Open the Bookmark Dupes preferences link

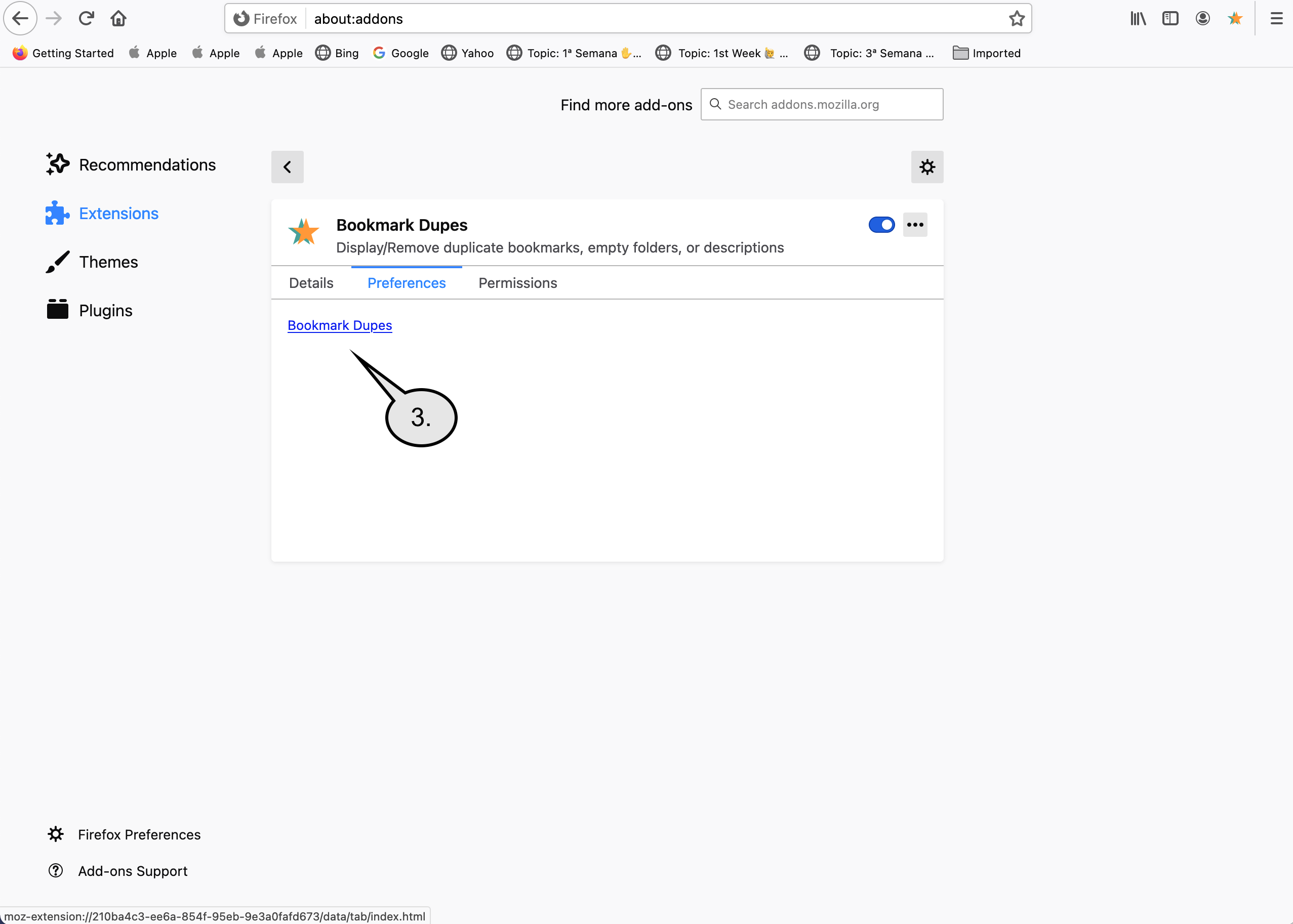pyautogui.click(x=340, y=325)
